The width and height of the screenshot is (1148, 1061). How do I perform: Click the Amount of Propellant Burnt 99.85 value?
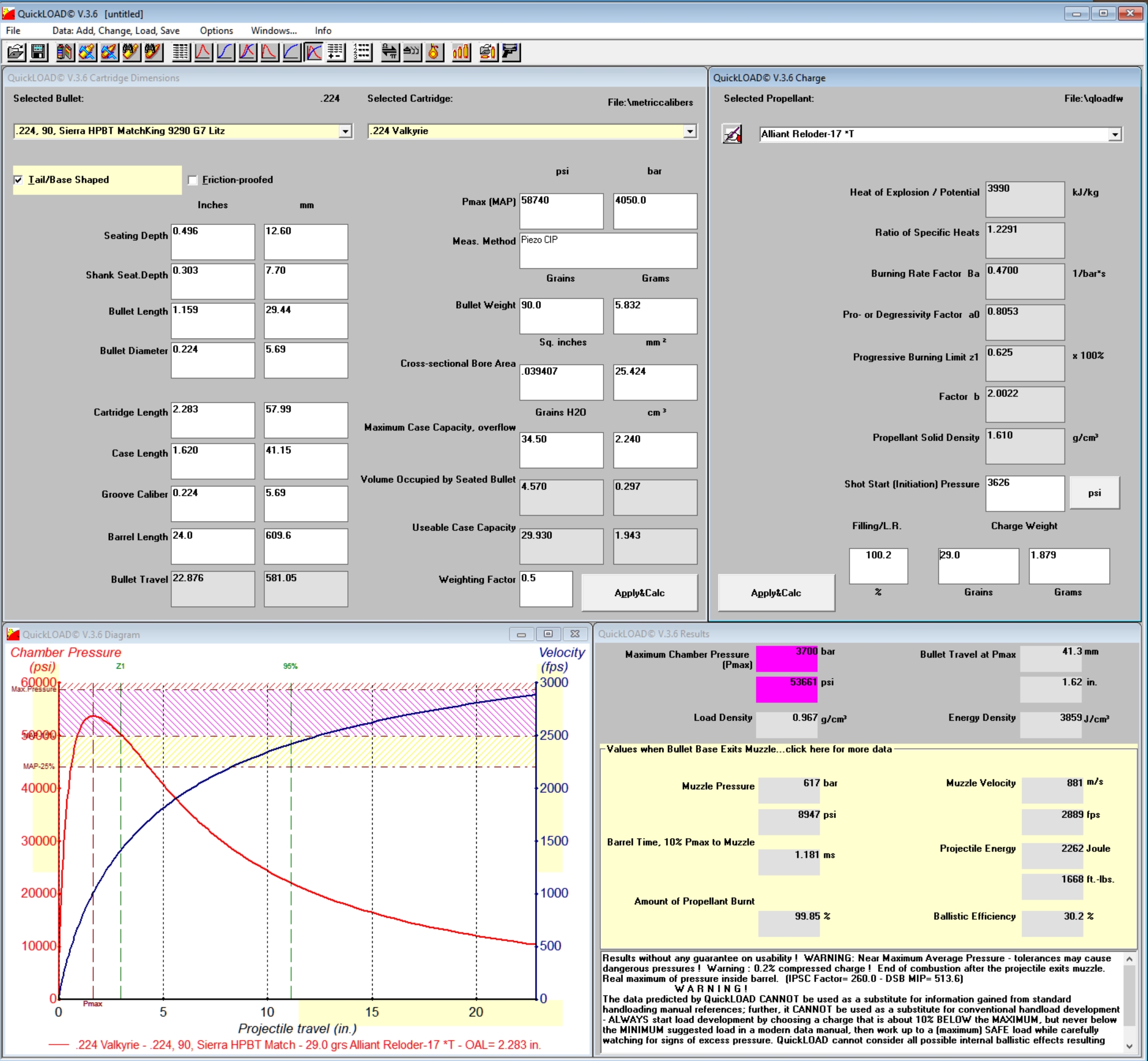point(788,923)
